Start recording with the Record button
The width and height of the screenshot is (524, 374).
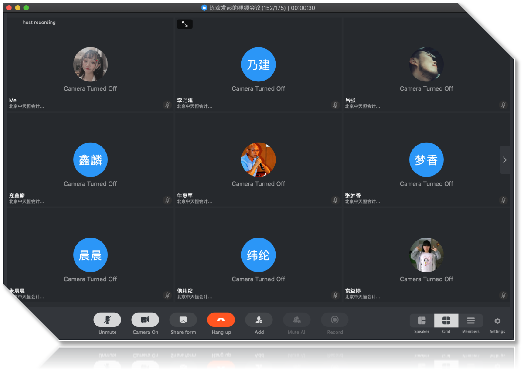pos(335,320)
